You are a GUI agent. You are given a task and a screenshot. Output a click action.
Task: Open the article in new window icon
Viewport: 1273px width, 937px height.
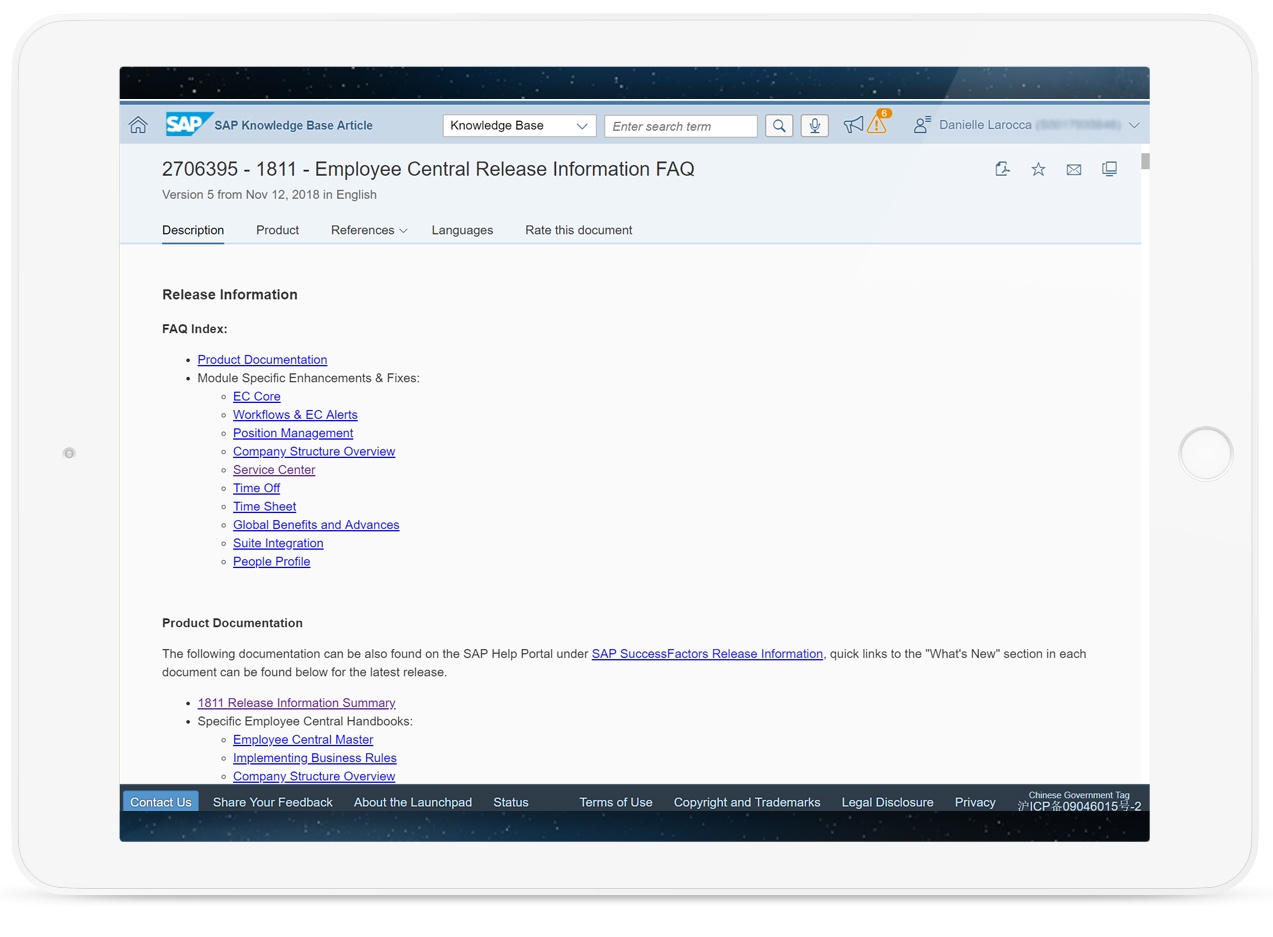[x=1109, y=169]
